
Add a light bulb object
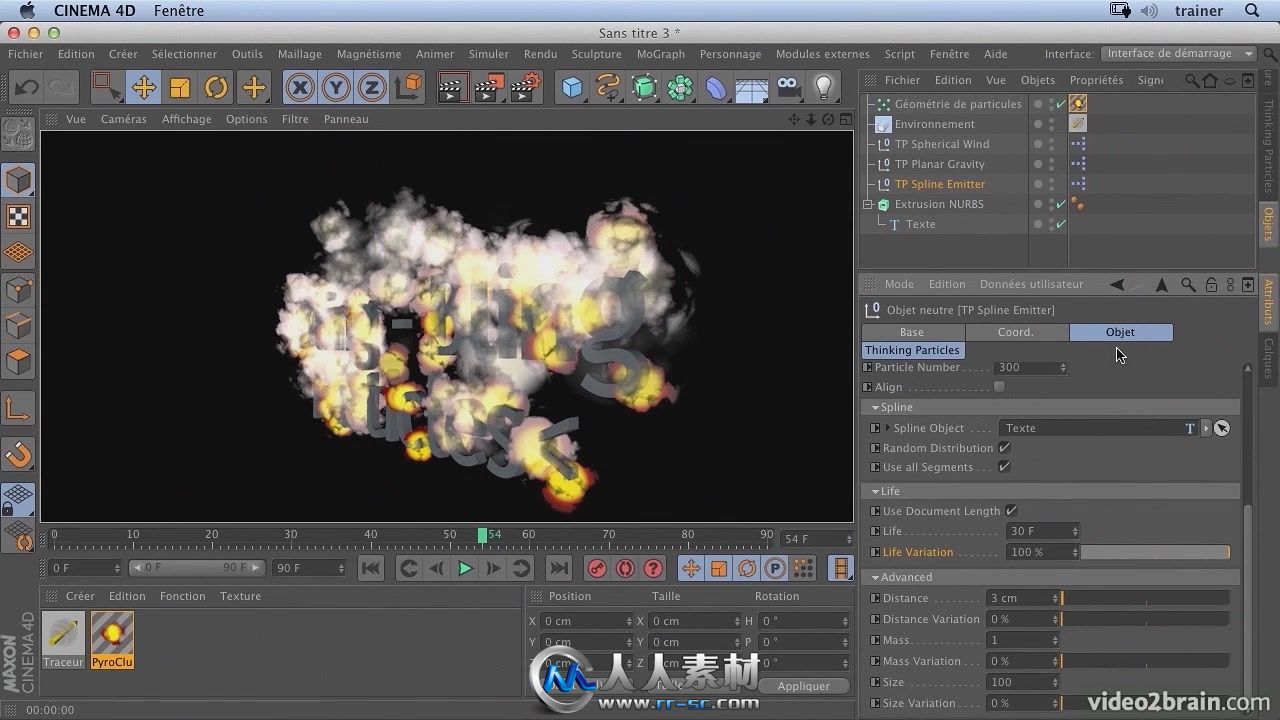[824, 88]
